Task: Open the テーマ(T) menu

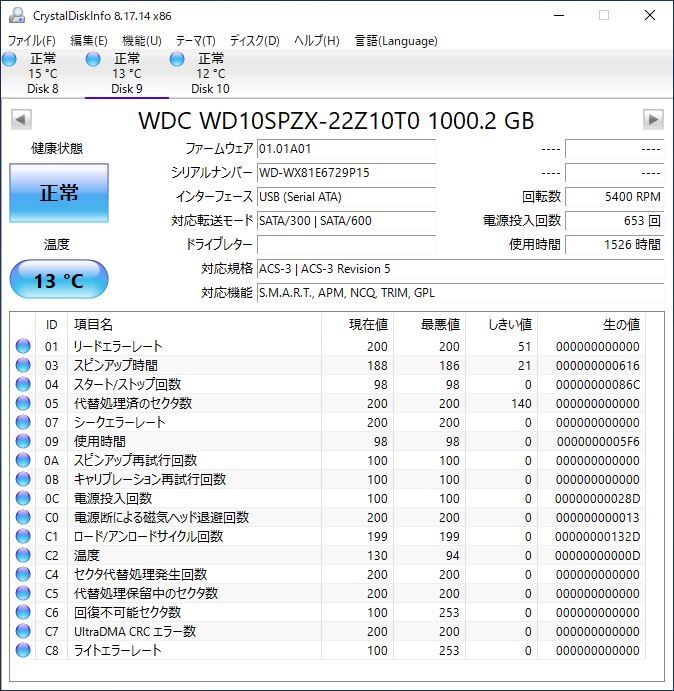Action: pos(196,41)
